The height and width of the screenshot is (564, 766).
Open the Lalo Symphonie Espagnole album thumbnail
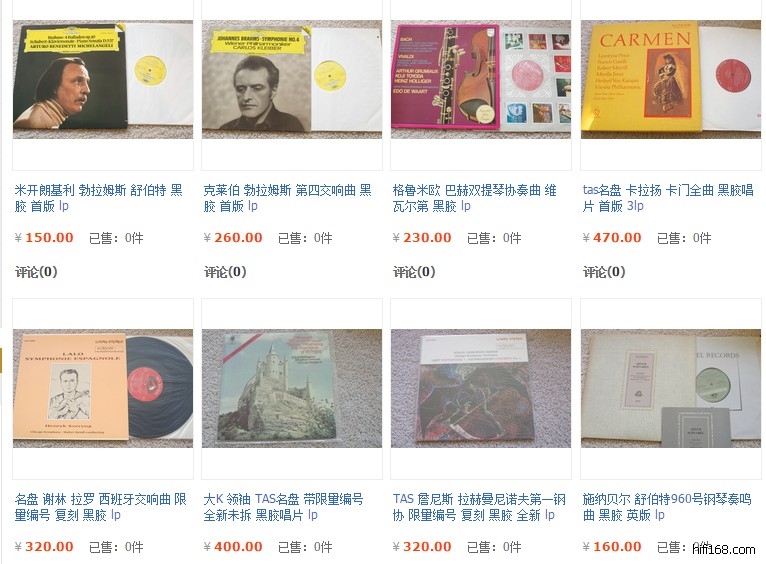pos(103,388)
